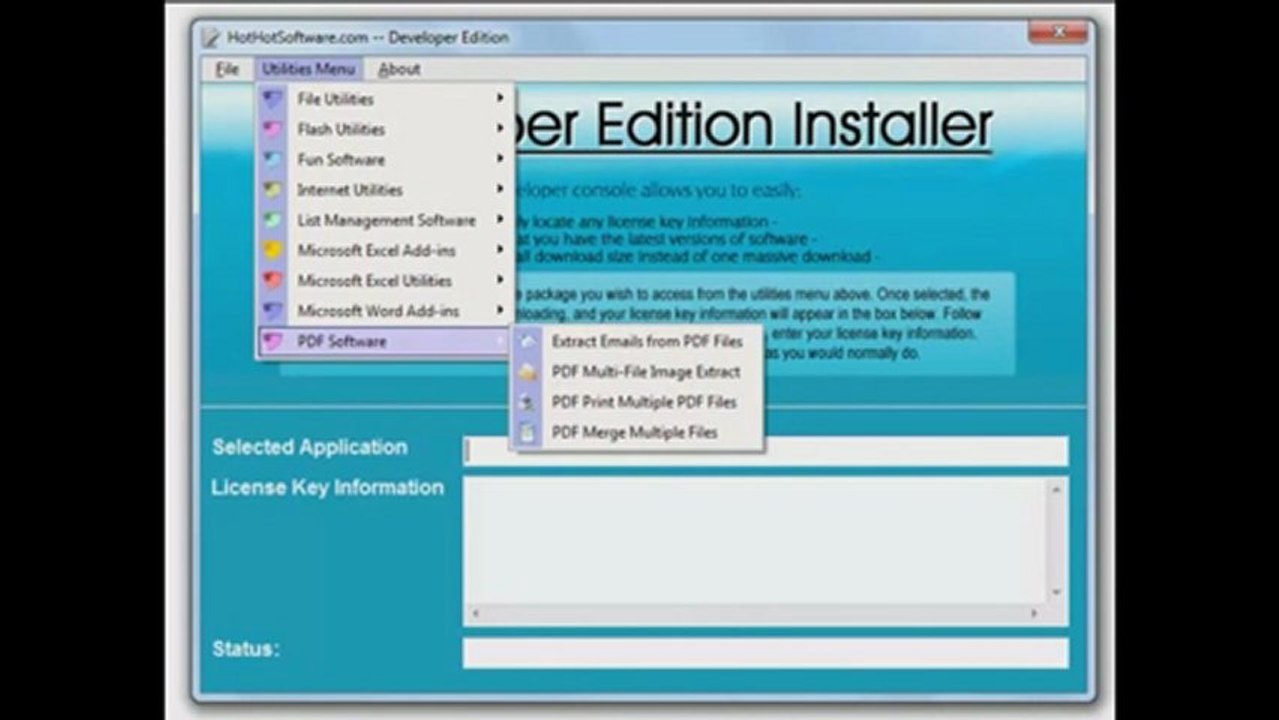
Task: Close the Utilities Menu dropdown
Action: [x=308, y=69]
